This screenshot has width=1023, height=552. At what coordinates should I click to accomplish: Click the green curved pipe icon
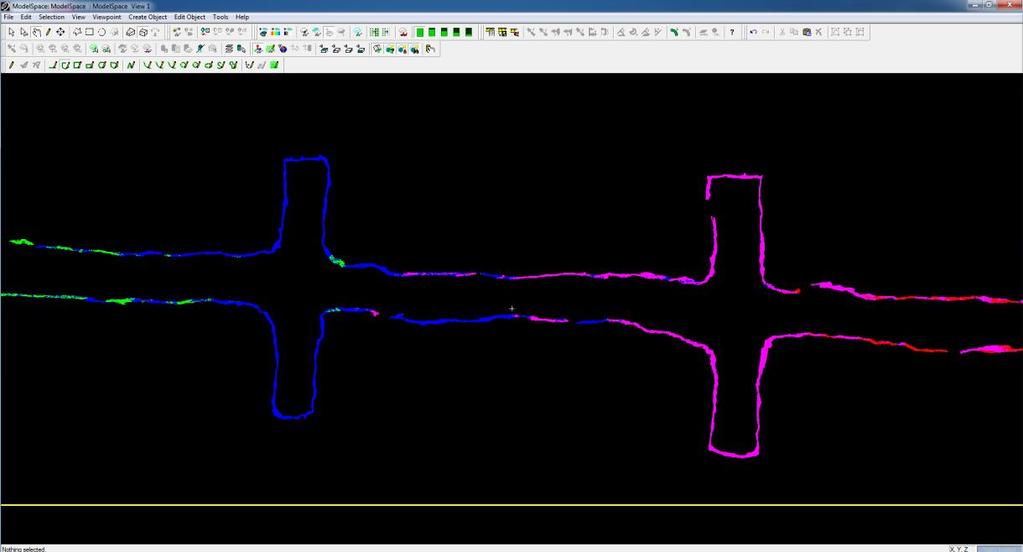point(674,32)
